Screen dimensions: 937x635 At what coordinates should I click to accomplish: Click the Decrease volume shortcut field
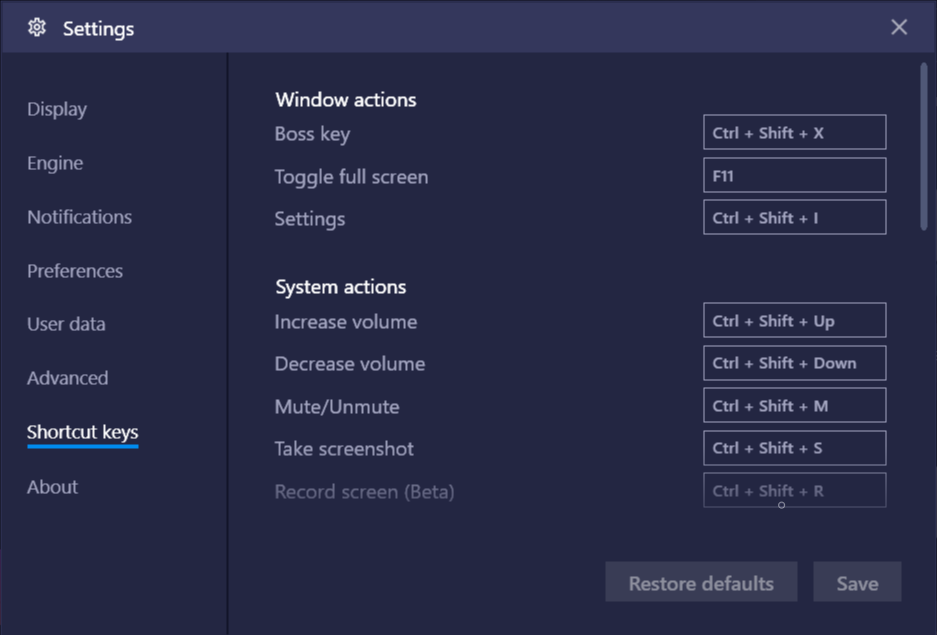pos(794,363)
